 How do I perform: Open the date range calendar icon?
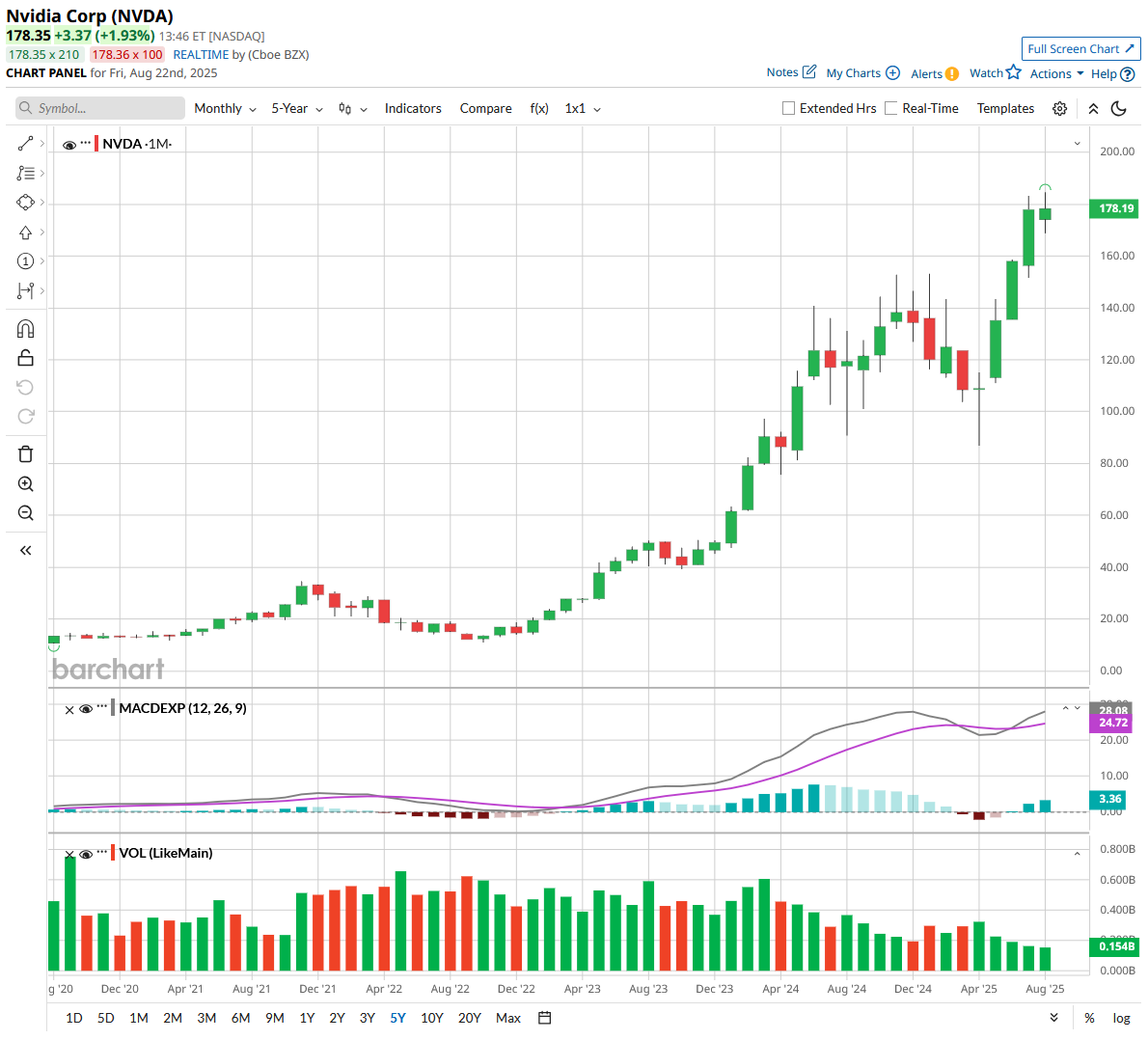pyautogui.click(x=544, y=1017)
